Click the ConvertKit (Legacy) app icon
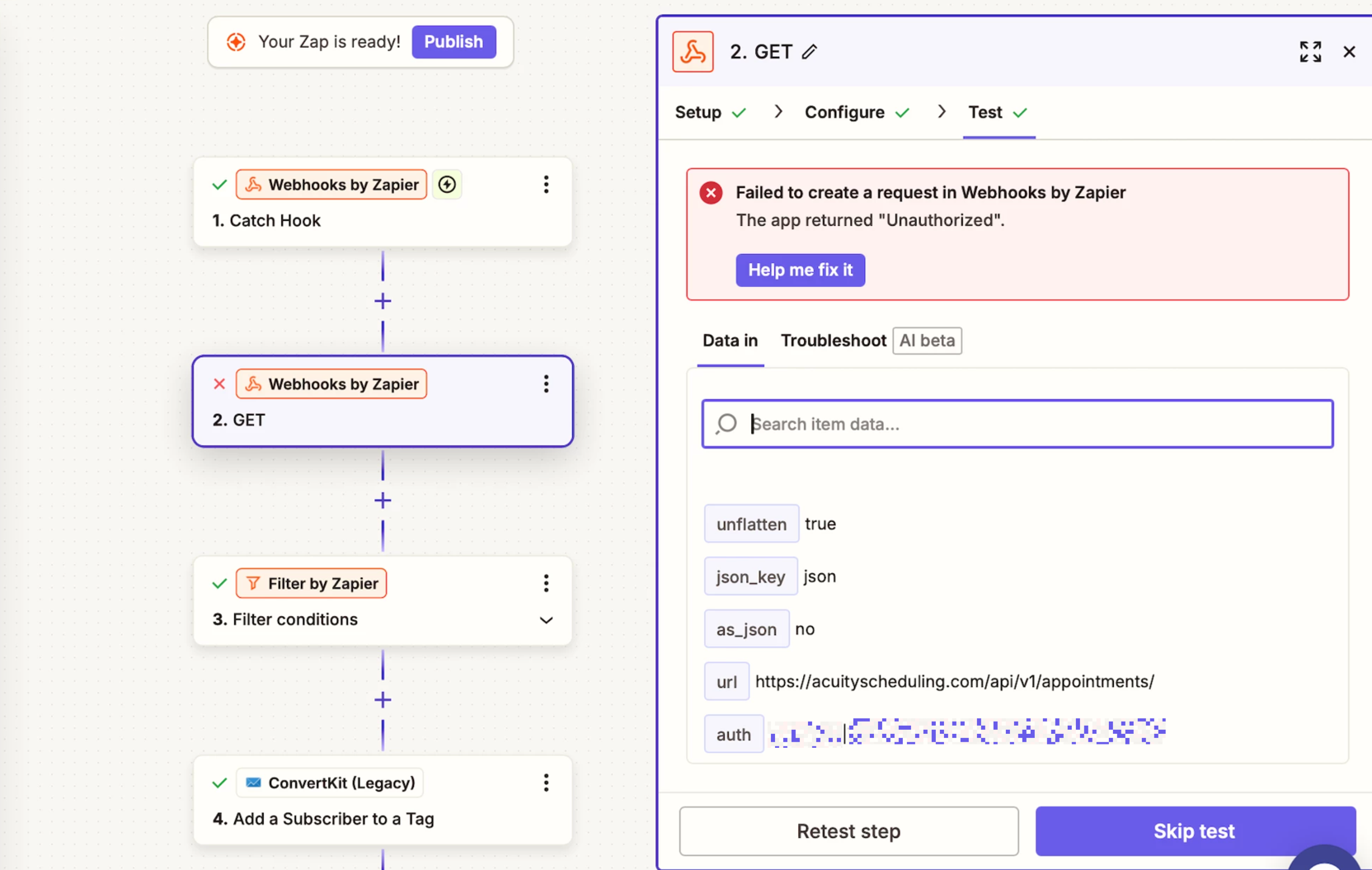Image resolution: width=1372 pixels, height=870 pixels. click(x=253, y=783)
